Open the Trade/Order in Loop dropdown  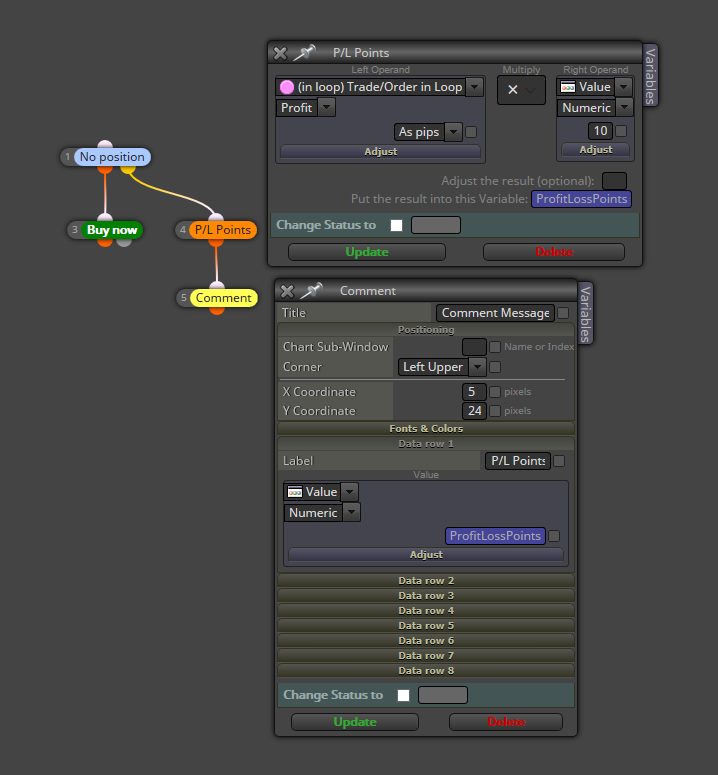tap(474, 87)
